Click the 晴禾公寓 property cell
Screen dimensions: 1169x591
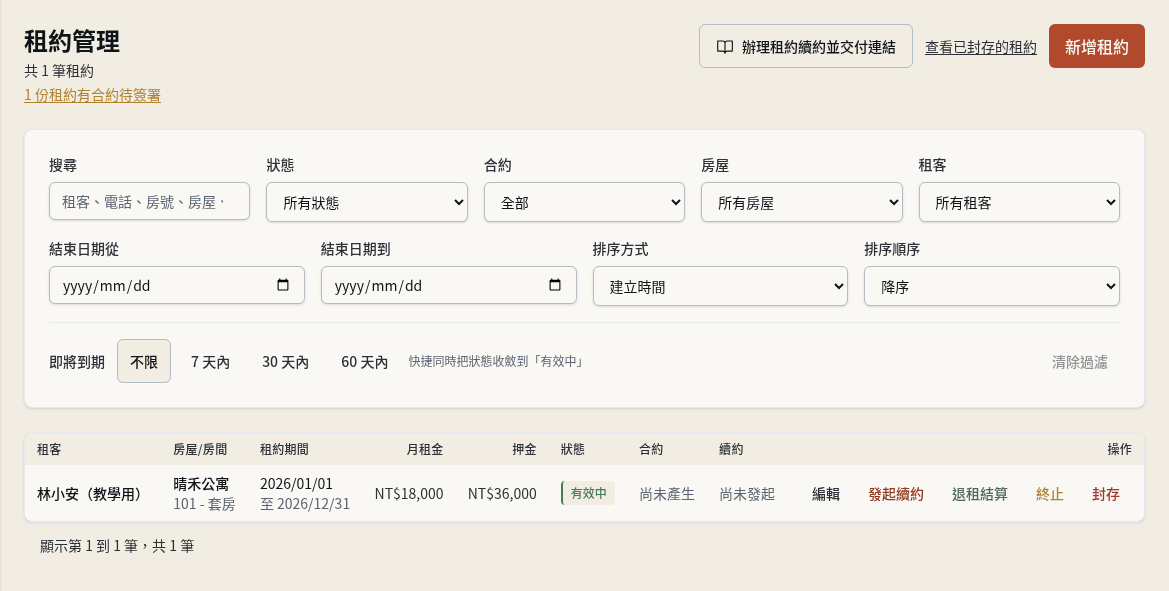201,484
